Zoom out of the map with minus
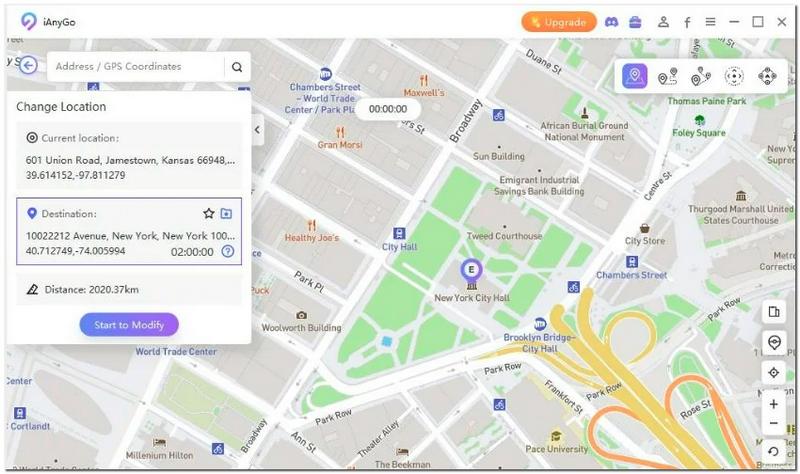800x474 pixels. tap(773, 423)
